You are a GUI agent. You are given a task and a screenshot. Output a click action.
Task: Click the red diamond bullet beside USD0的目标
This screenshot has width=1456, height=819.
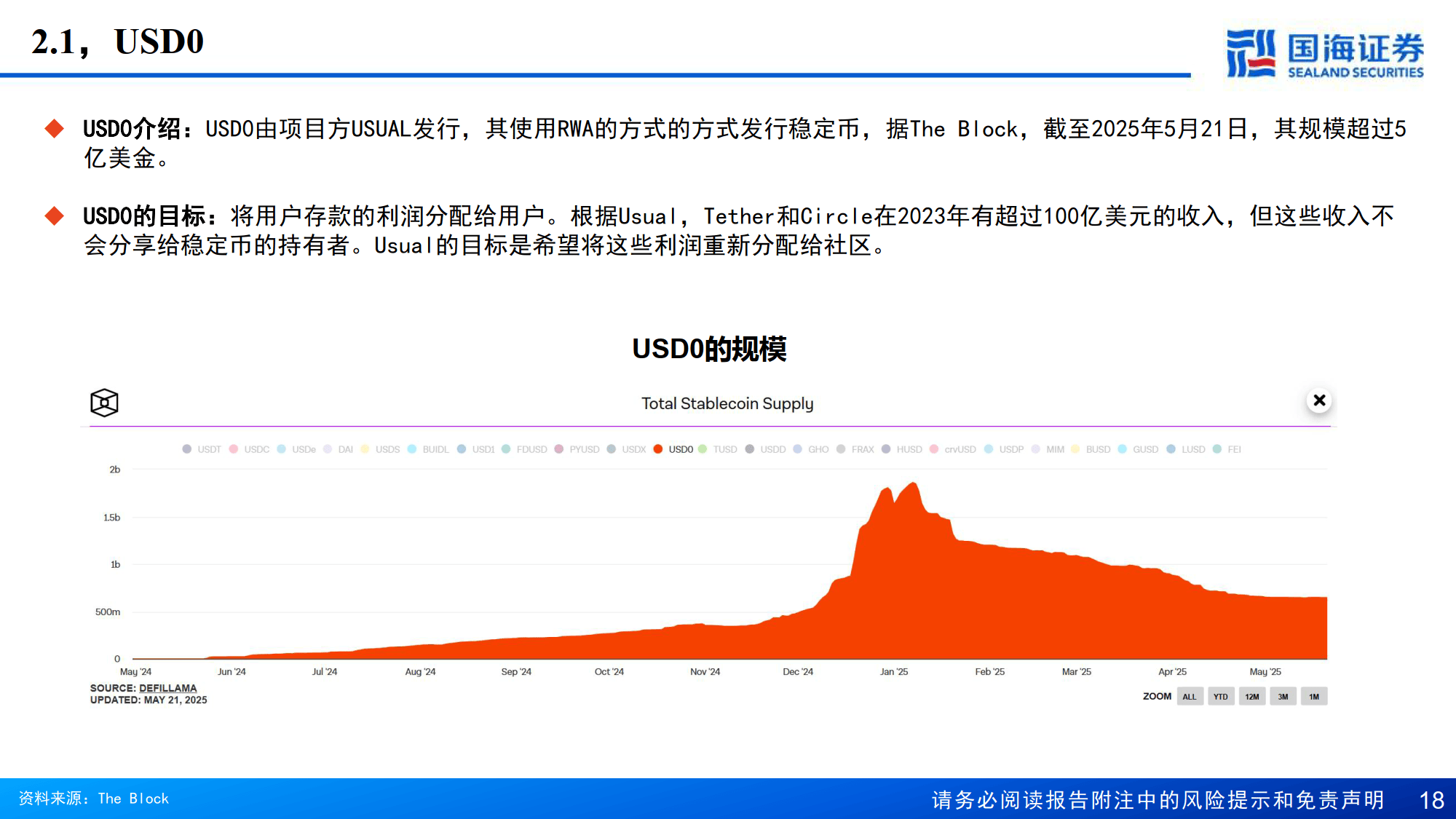tap(55, 216)
